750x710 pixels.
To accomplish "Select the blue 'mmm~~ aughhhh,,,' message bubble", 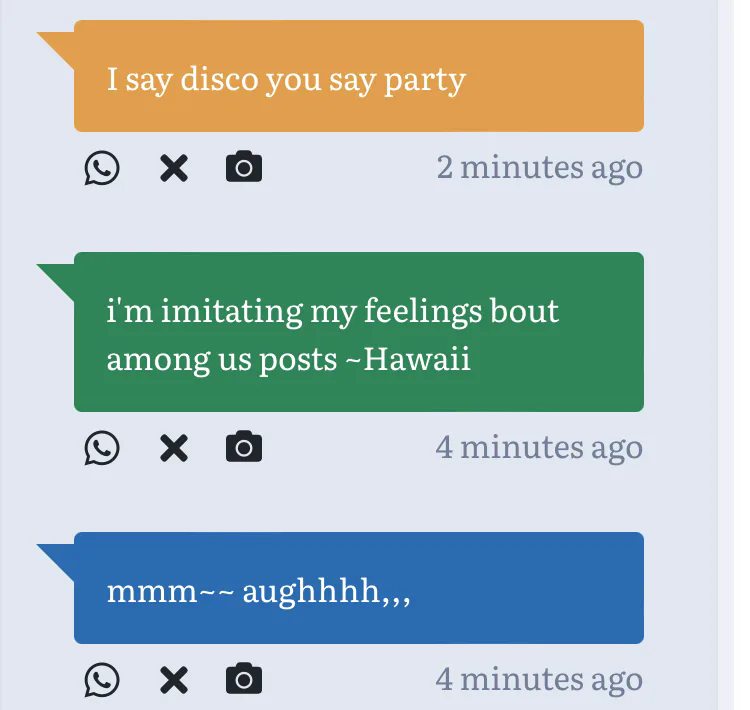I will coord(358,589).
